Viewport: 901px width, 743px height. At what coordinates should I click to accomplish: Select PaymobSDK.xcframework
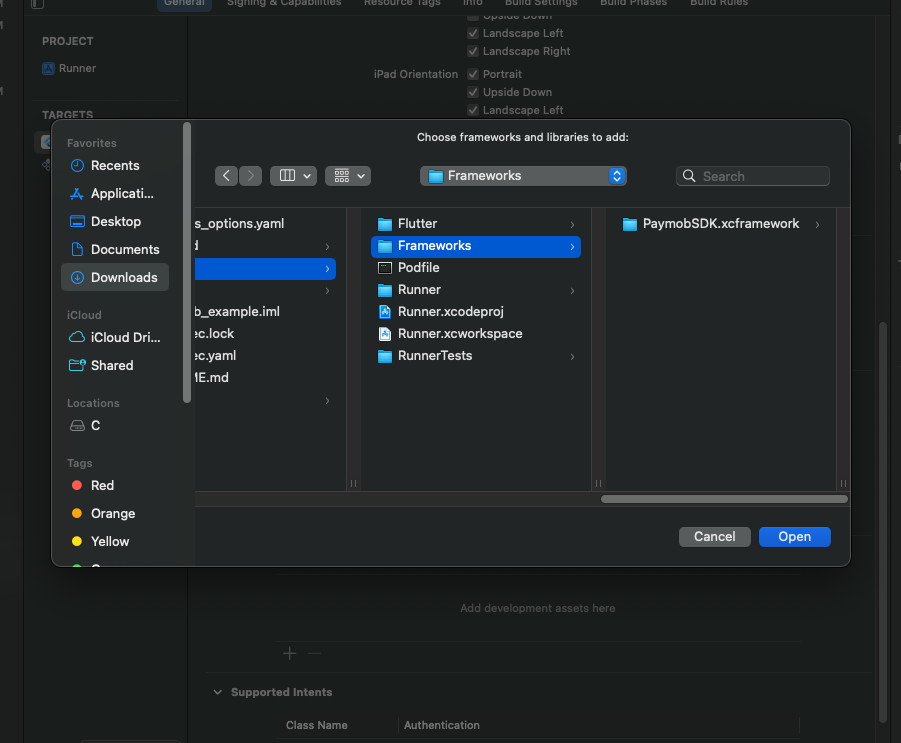coord(721,224)
